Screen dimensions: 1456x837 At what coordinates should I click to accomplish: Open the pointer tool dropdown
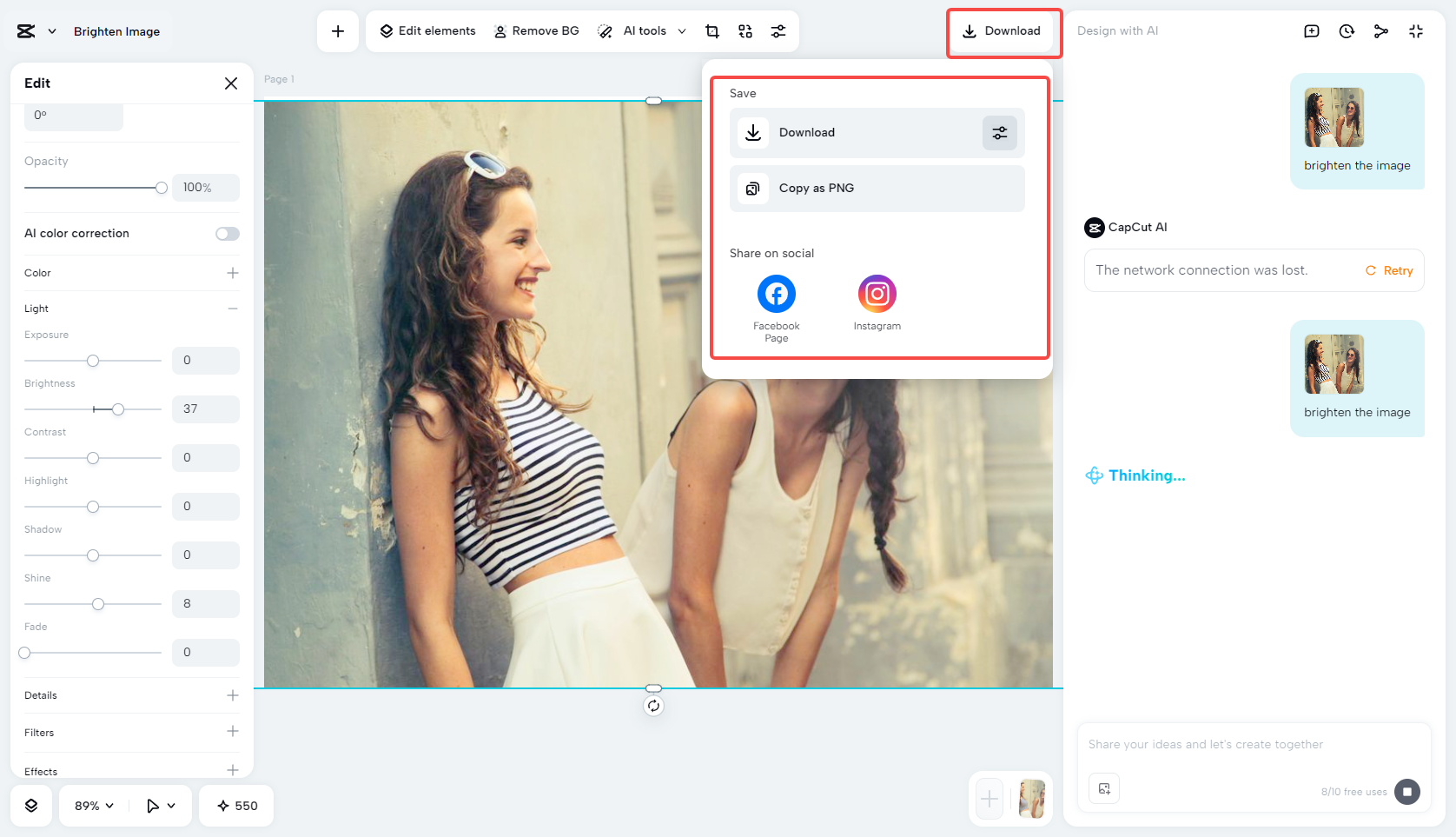coord(161,806)
